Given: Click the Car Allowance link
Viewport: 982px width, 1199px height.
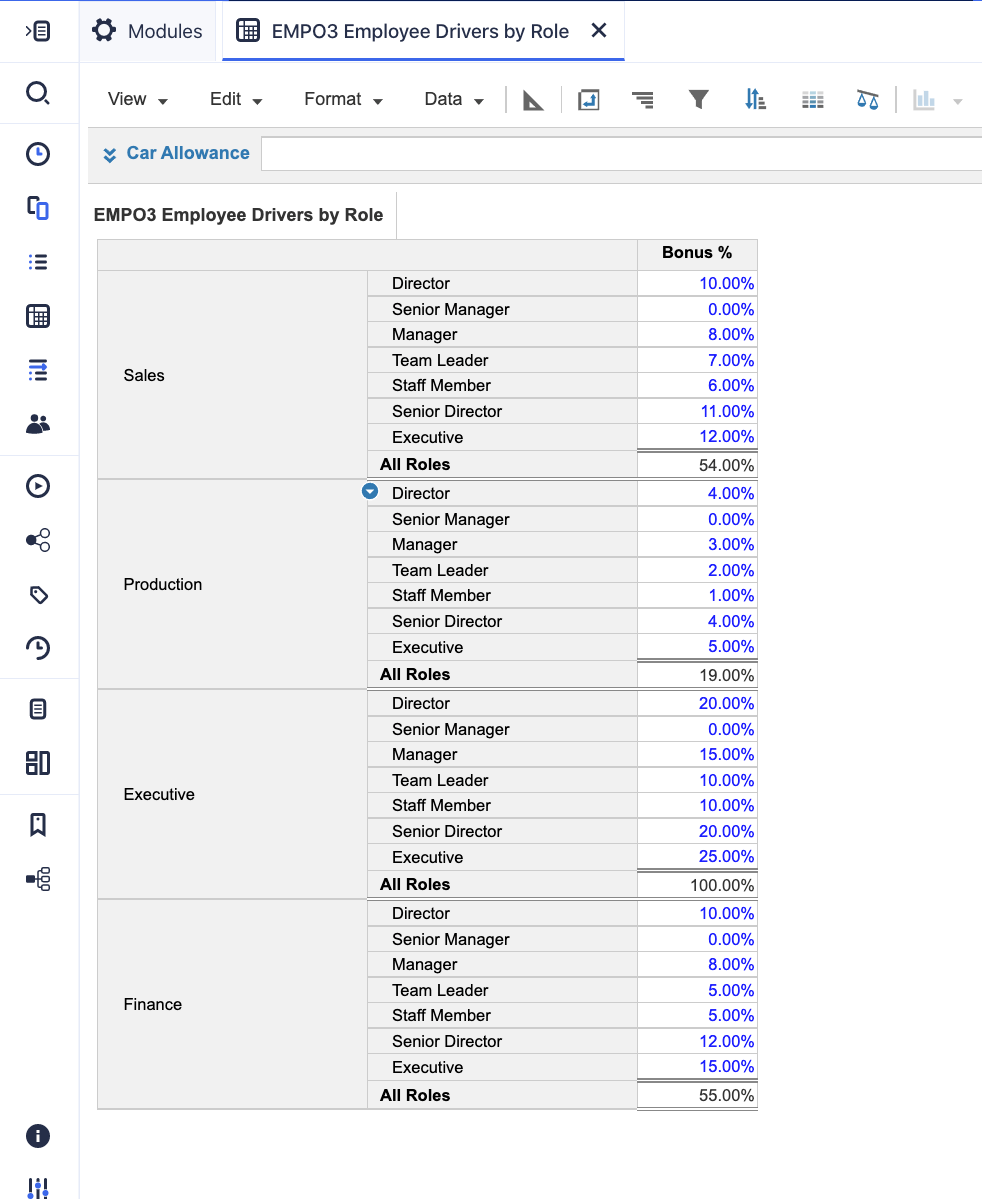Looking at the screenshot, I should [x=187, y=153].
